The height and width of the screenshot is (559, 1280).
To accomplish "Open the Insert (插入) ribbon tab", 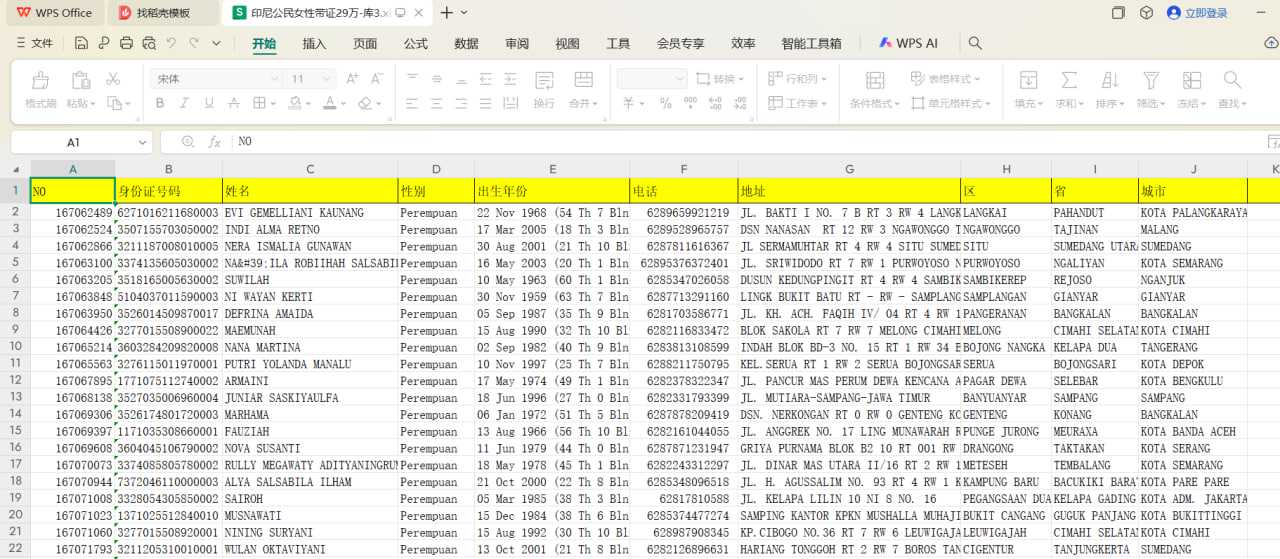I will click(x=314, y=43).
